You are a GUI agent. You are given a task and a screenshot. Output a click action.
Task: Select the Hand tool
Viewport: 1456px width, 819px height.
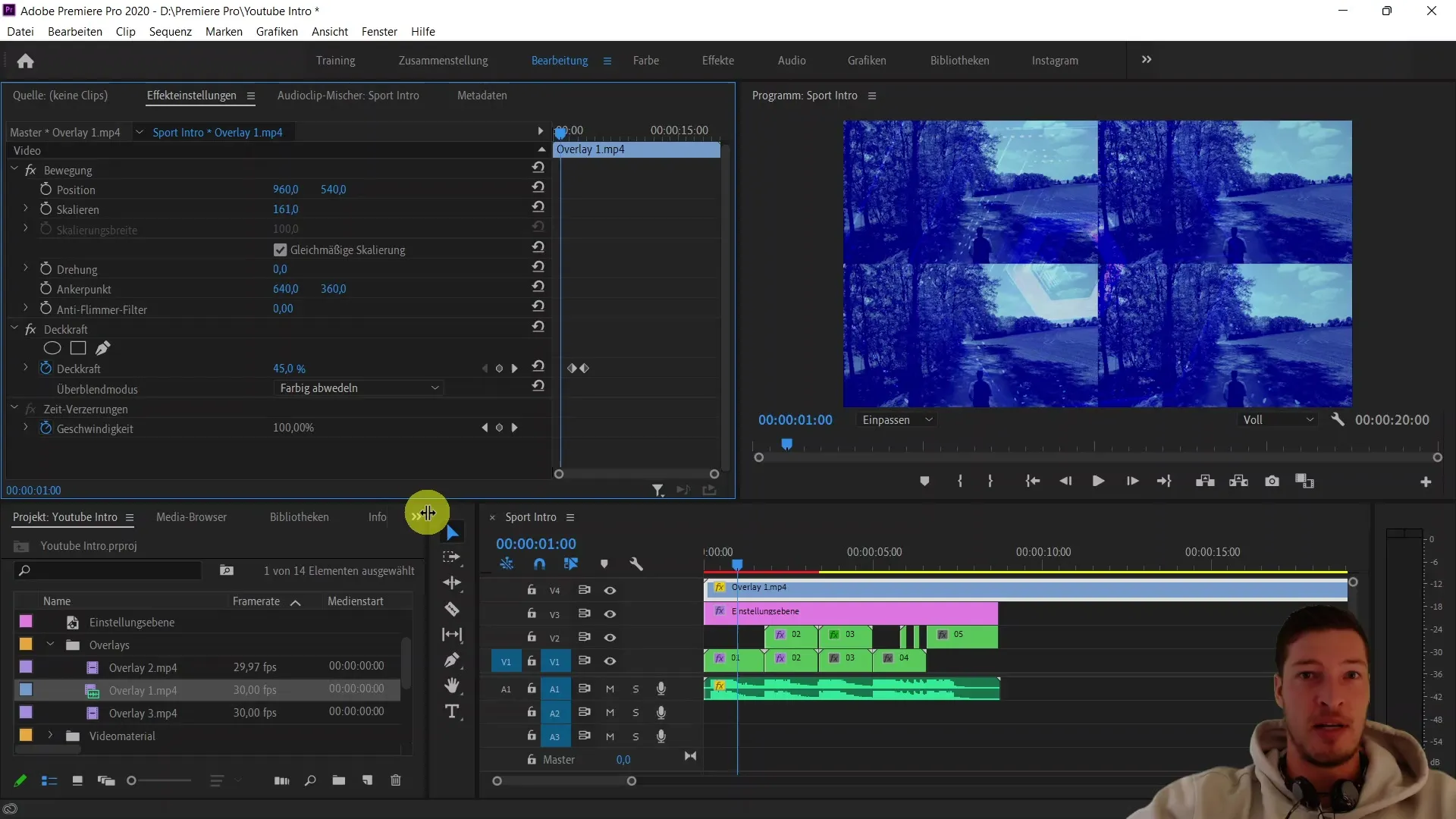tap(452, 686)
